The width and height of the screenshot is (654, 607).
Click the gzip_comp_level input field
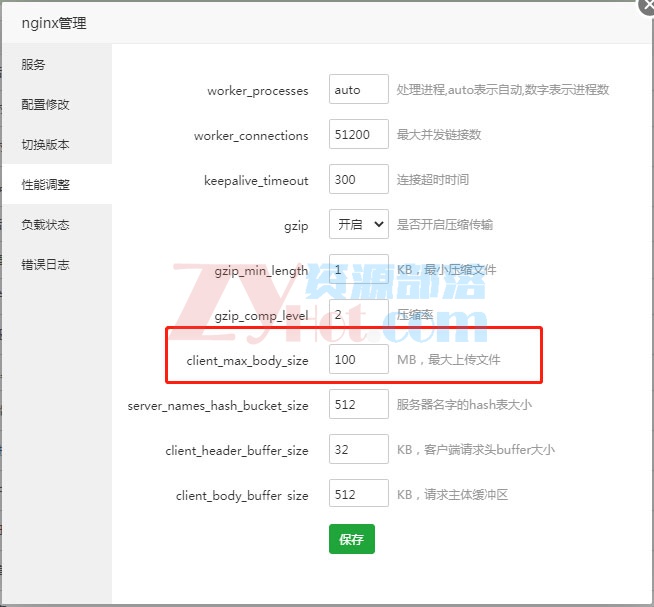[x=359, y=314]
